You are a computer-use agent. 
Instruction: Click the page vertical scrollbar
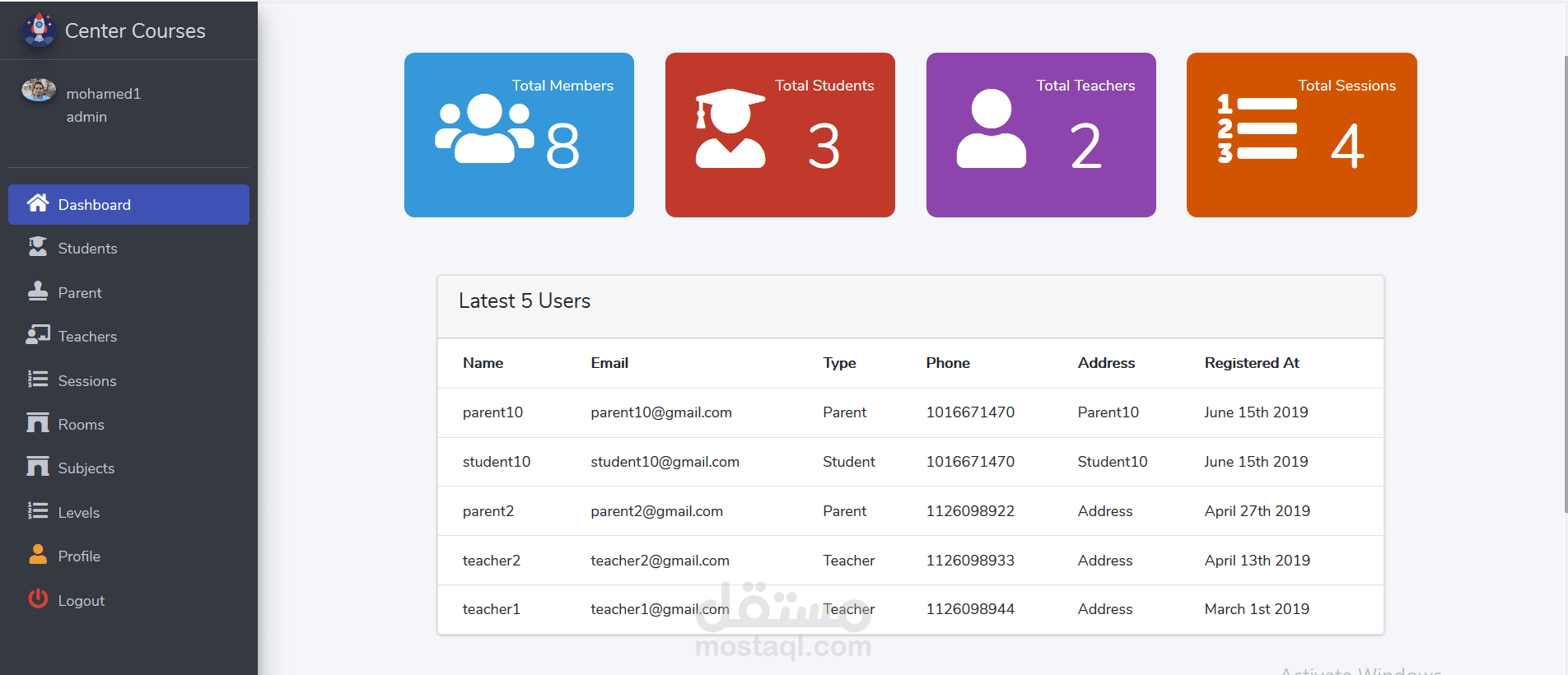point(1565,284)
